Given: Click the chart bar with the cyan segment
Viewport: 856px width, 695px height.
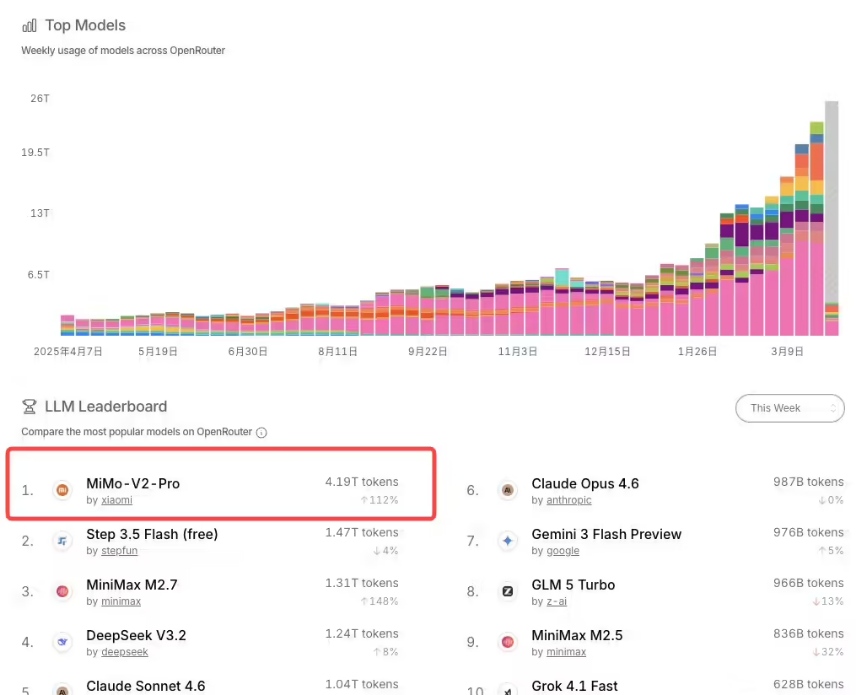Looking at the screenshot, I should point(562,302).
